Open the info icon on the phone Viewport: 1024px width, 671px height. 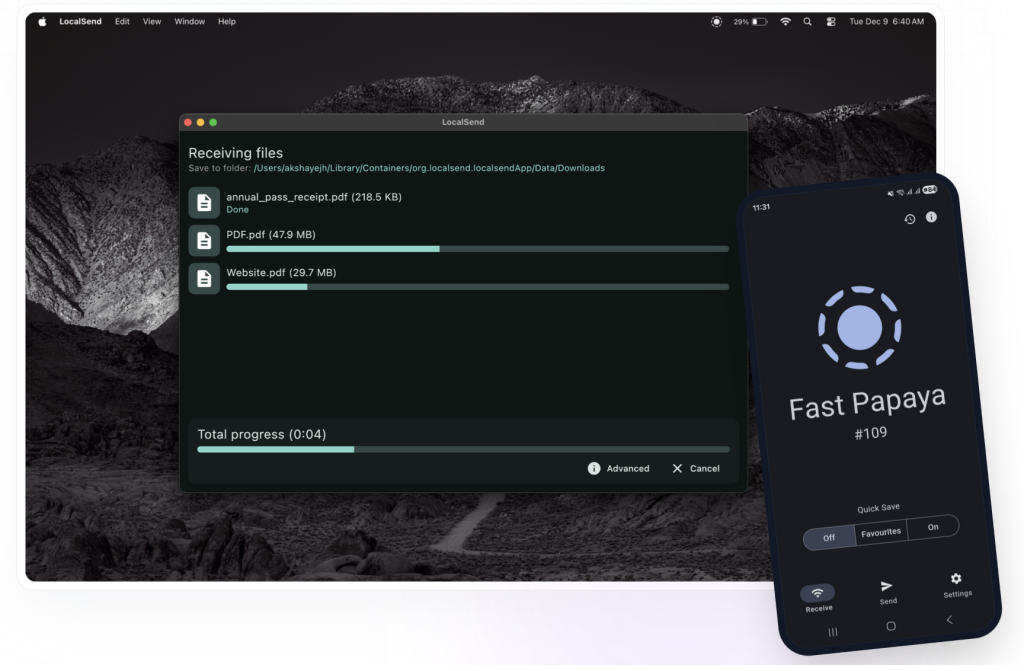pyautogui.click(x=931, y=217)
